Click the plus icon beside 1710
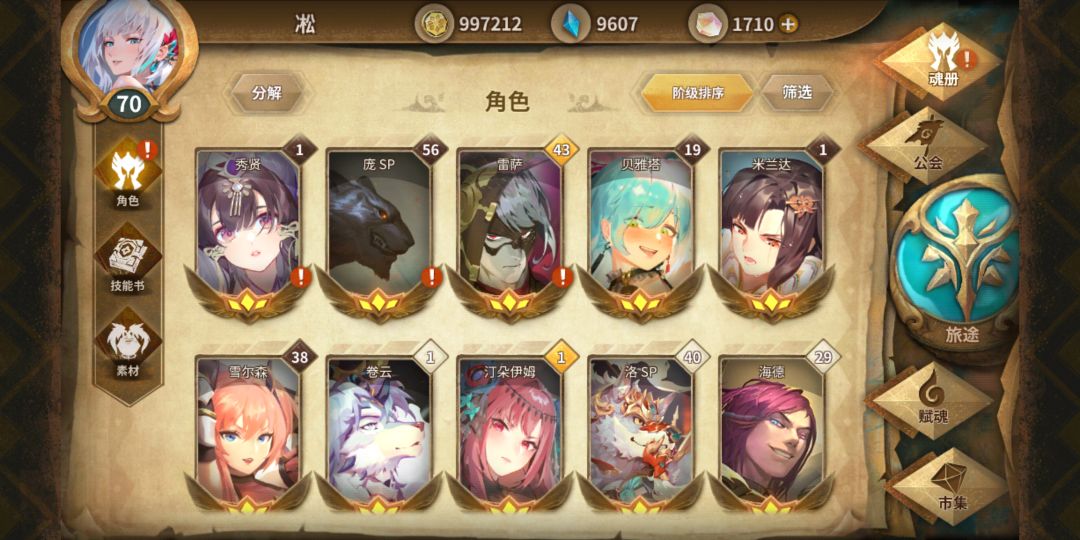Viewport: 1080px width, 540px height. pos(789,25)
